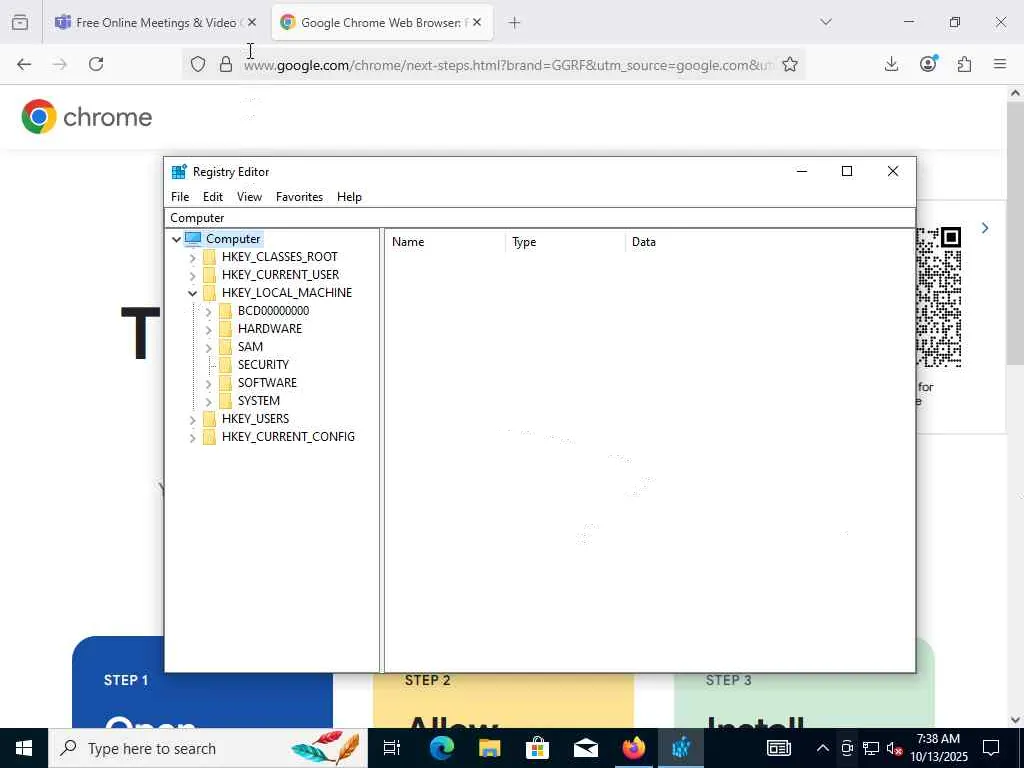Show hidden system tray icons

pos(823,748)
